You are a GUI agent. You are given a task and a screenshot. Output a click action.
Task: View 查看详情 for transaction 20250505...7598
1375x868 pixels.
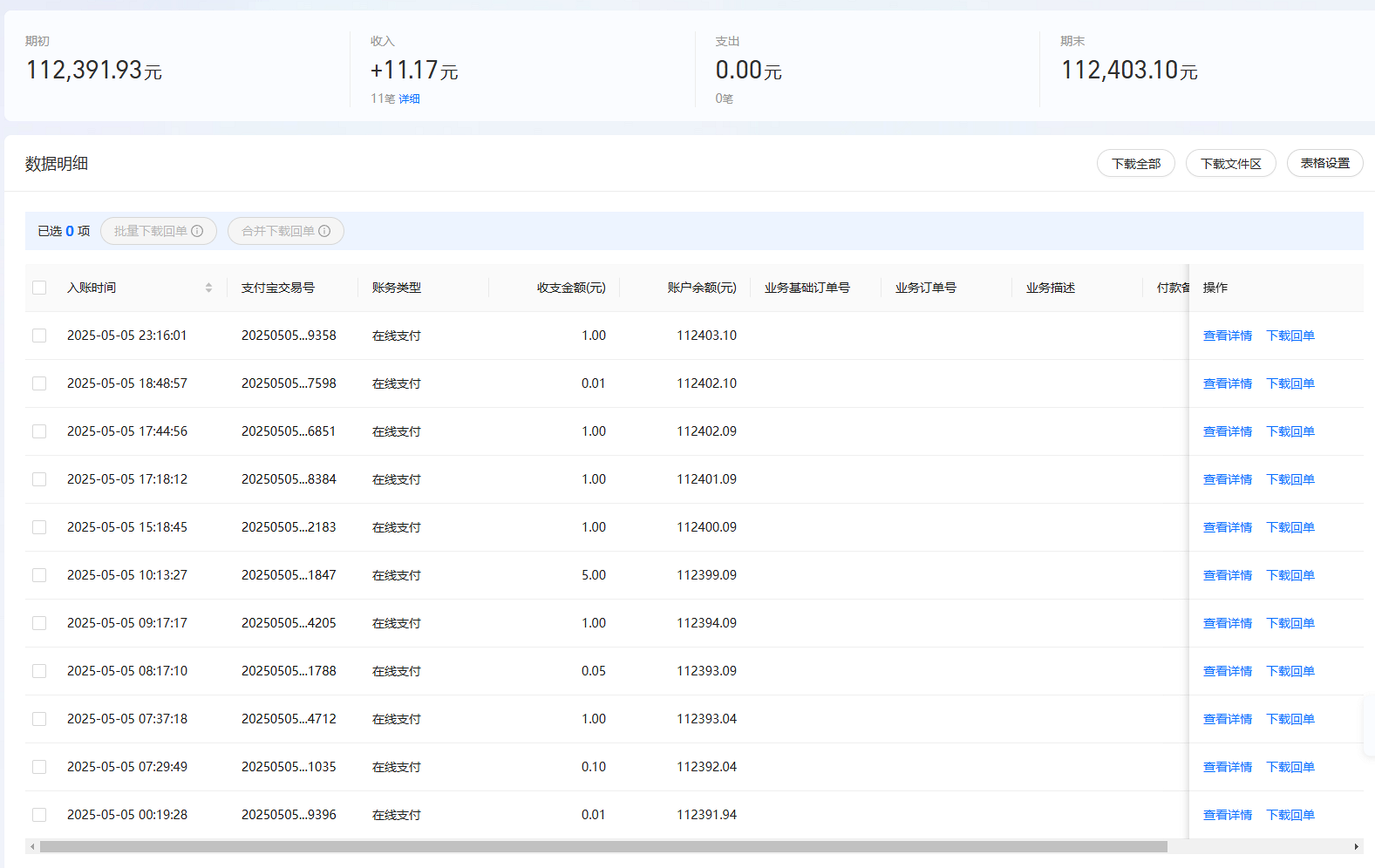click(1227, 383)
